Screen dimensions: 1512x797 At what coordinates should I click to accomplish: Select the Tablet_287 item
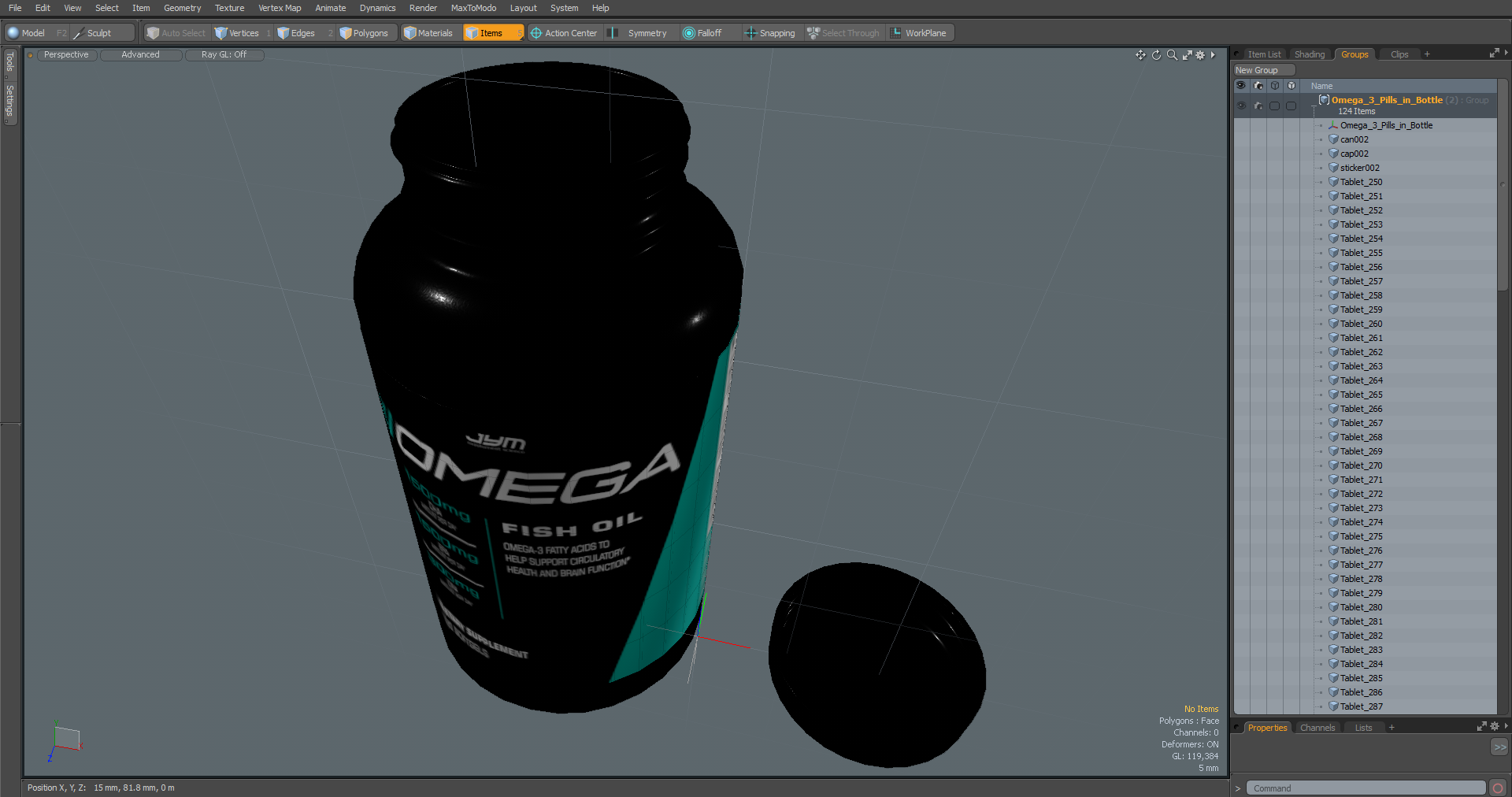pos(1362,706)
